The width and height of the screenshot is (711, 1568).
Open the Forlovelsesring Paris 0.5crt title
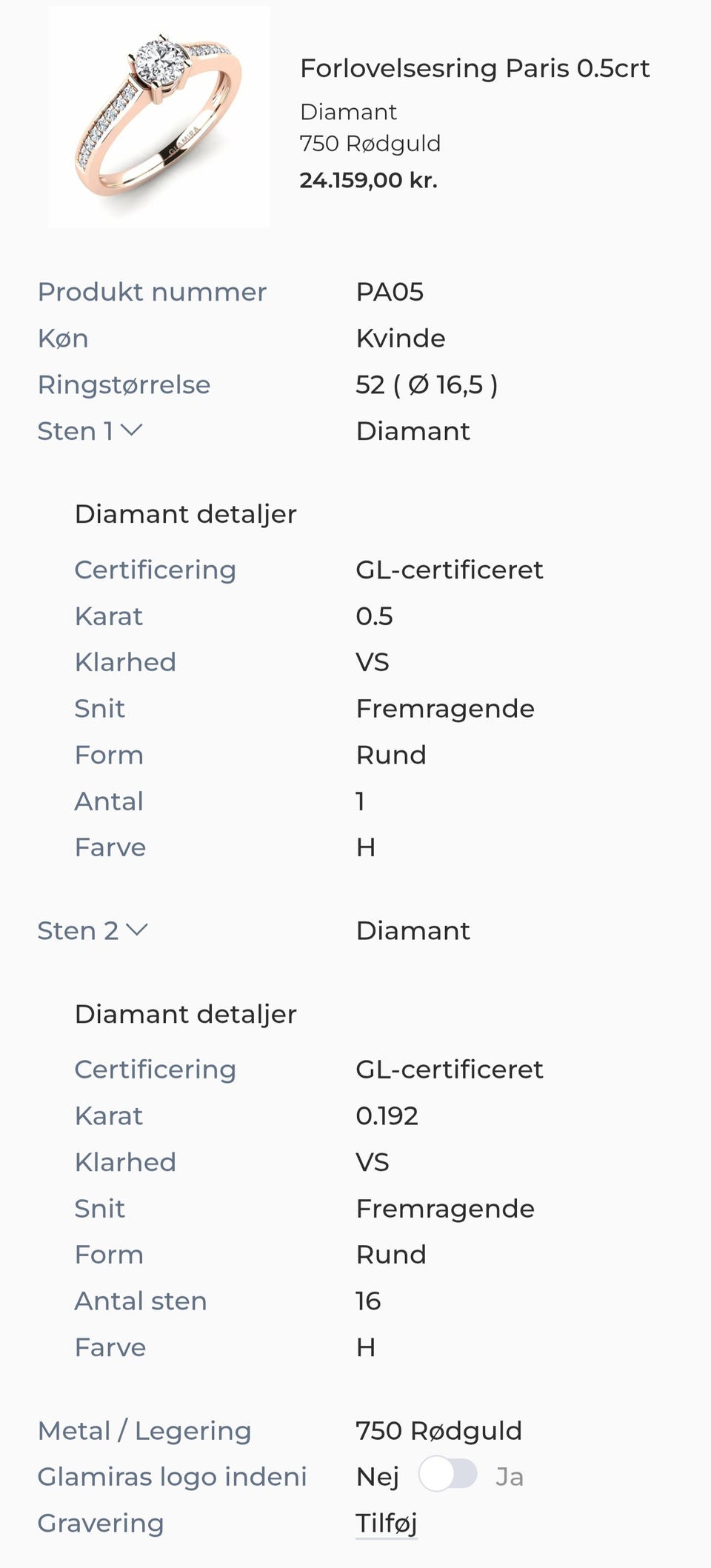474,68
